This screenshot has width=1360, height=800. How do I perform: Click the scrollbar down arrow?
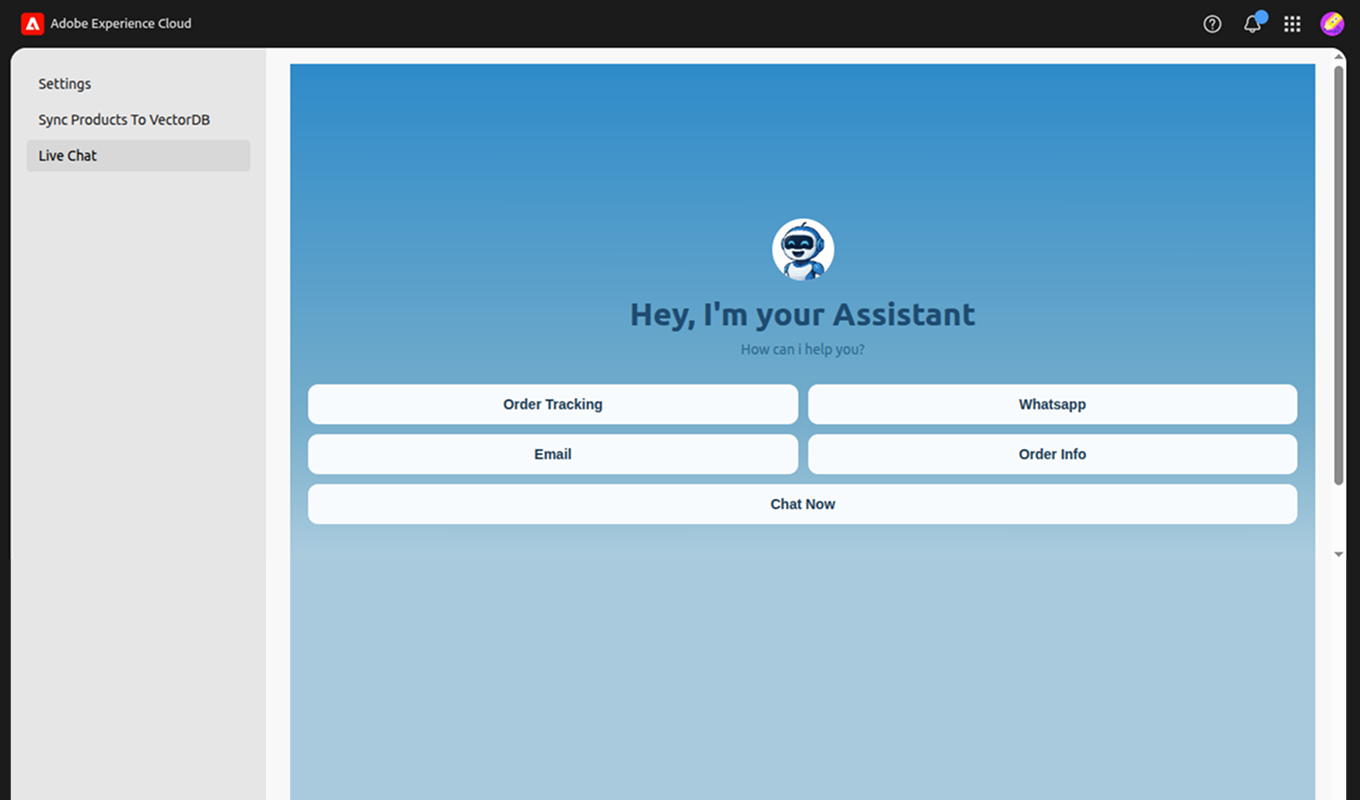(x=1339, y=554)
